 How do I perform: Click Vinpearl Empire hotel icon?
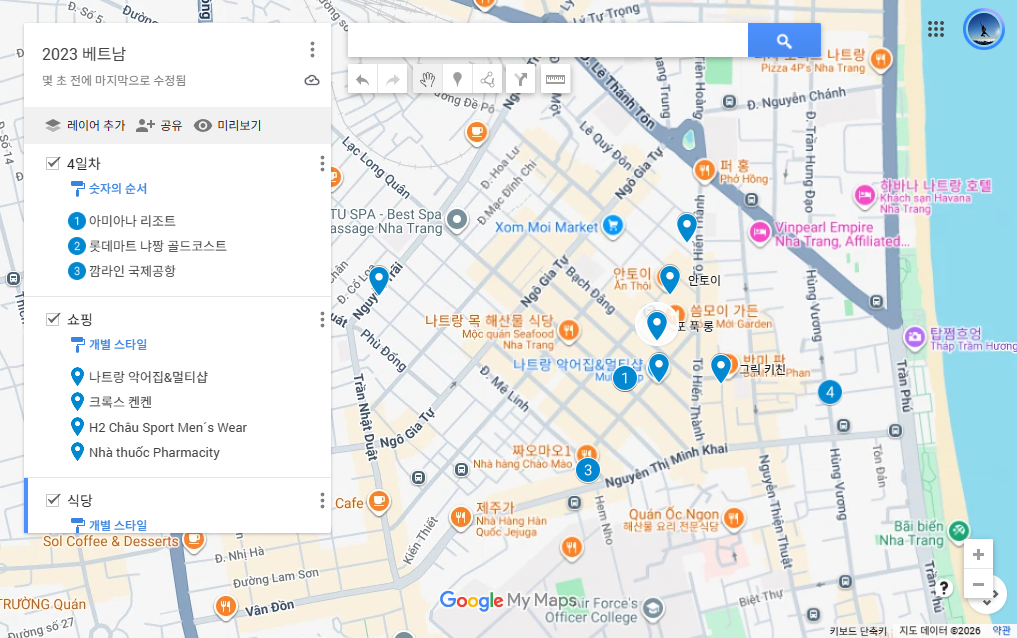(760, 232)
